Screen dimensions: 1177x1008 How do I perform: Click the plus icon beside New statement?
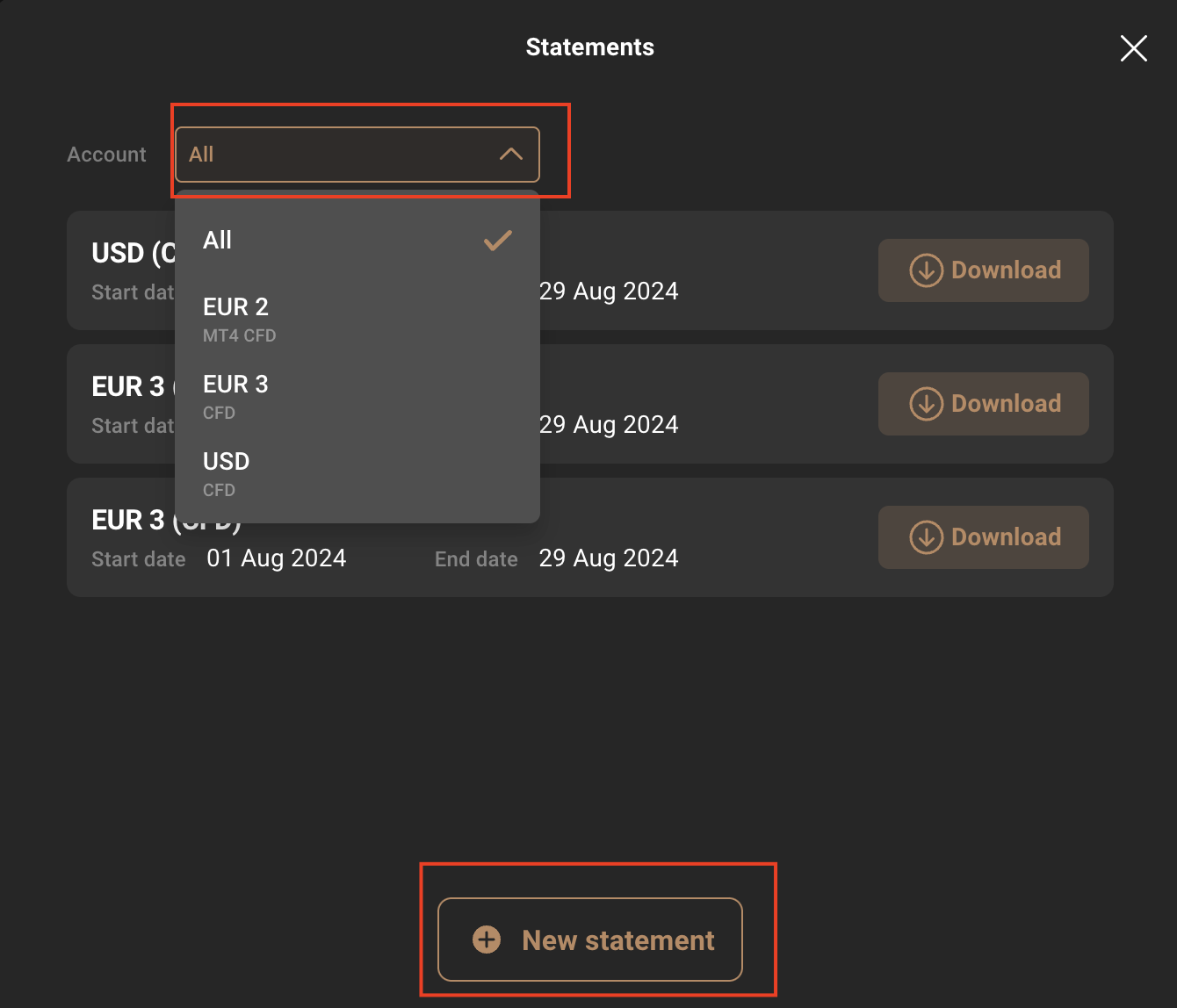point(487,940)
